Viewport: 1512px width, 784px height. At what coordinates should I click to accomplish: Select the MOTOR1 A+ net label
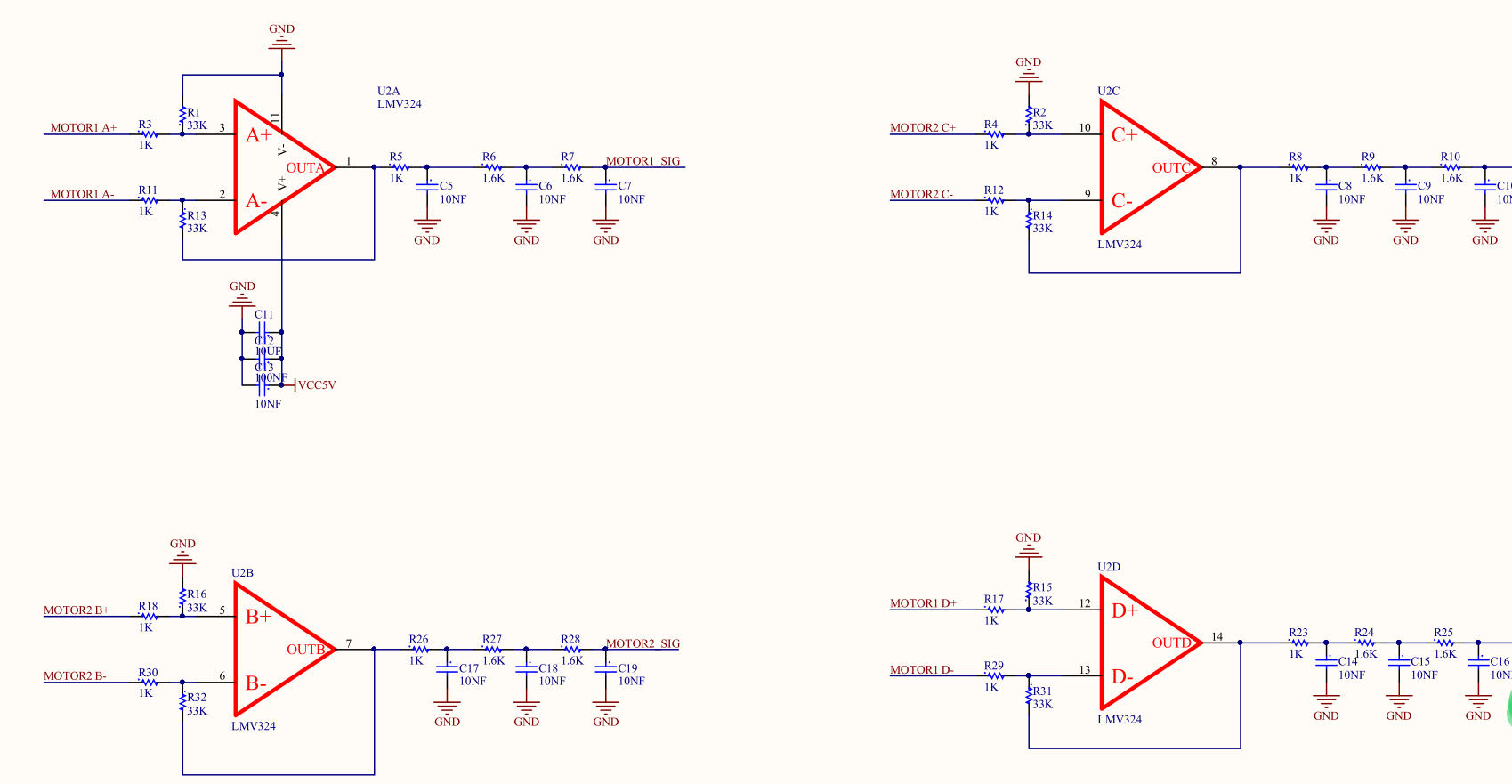(84, 128)
